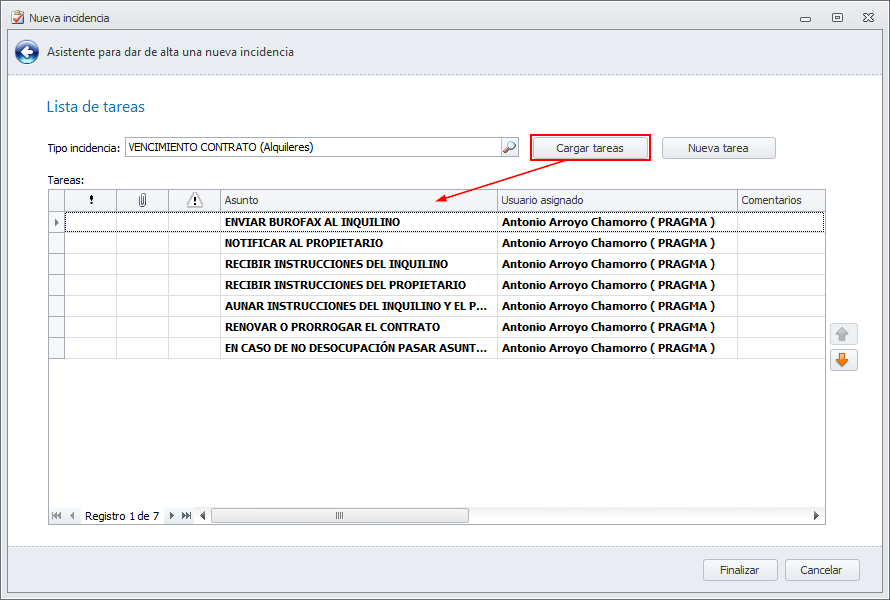Jump to first record in navigator
Viewport: 890px width, 600px height.
tap(56, 515)
